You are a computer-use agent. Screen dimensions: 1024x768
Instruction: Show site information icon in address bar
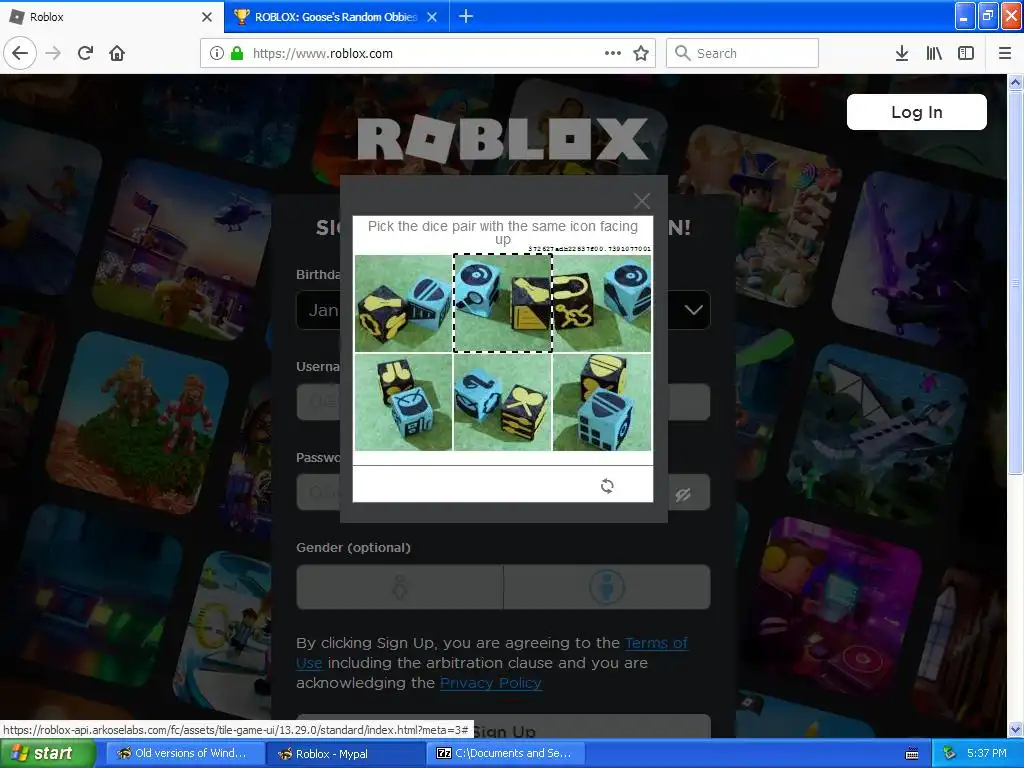click(x=217, y=53)
